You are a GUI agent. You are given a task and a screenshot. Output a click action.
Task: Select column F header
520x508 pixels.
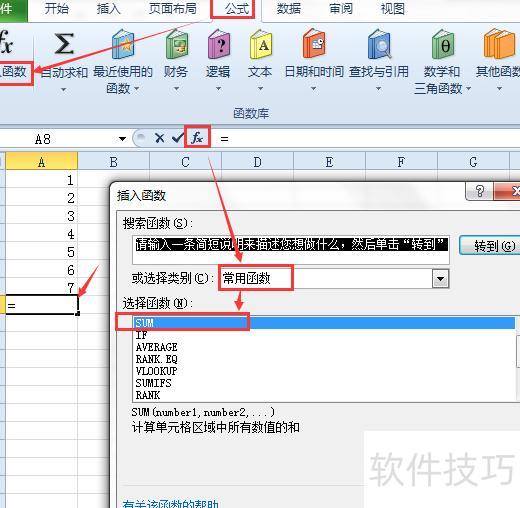(x=401, y=162)
